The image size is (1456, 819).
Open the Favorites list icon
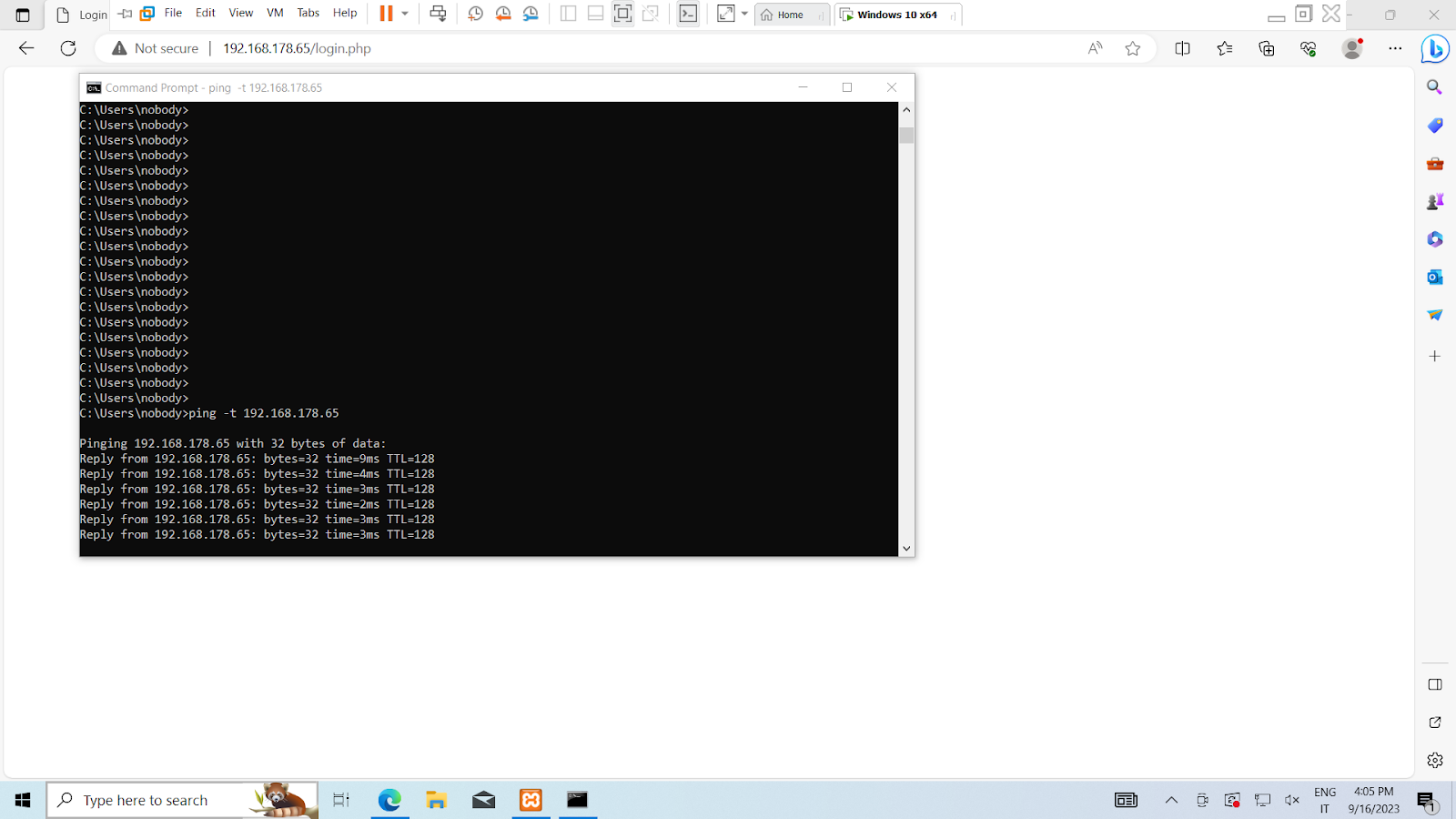[x=1225, y=48]
